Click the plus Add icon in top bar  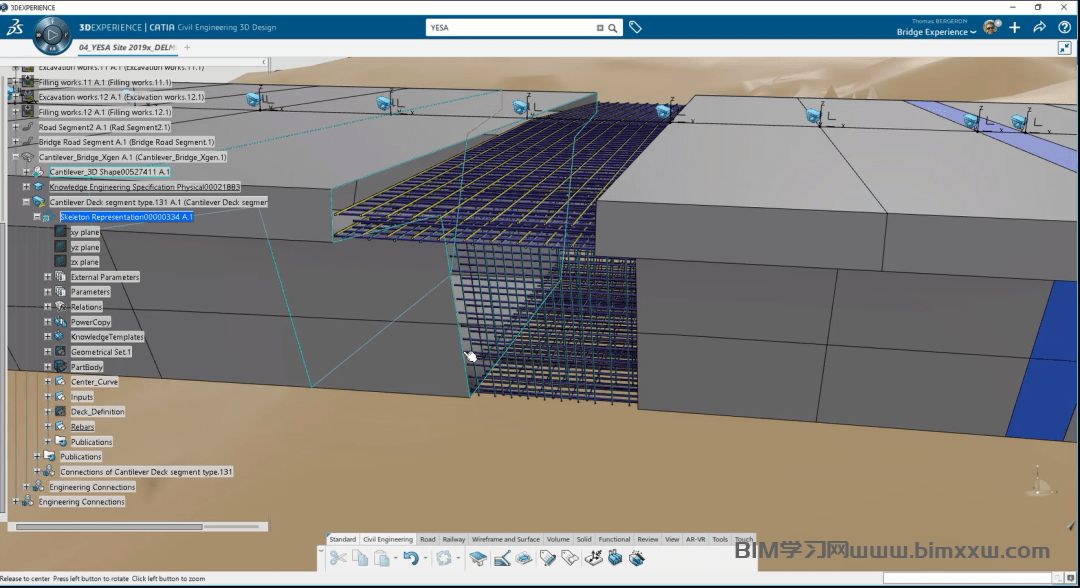coord(1014,28)
